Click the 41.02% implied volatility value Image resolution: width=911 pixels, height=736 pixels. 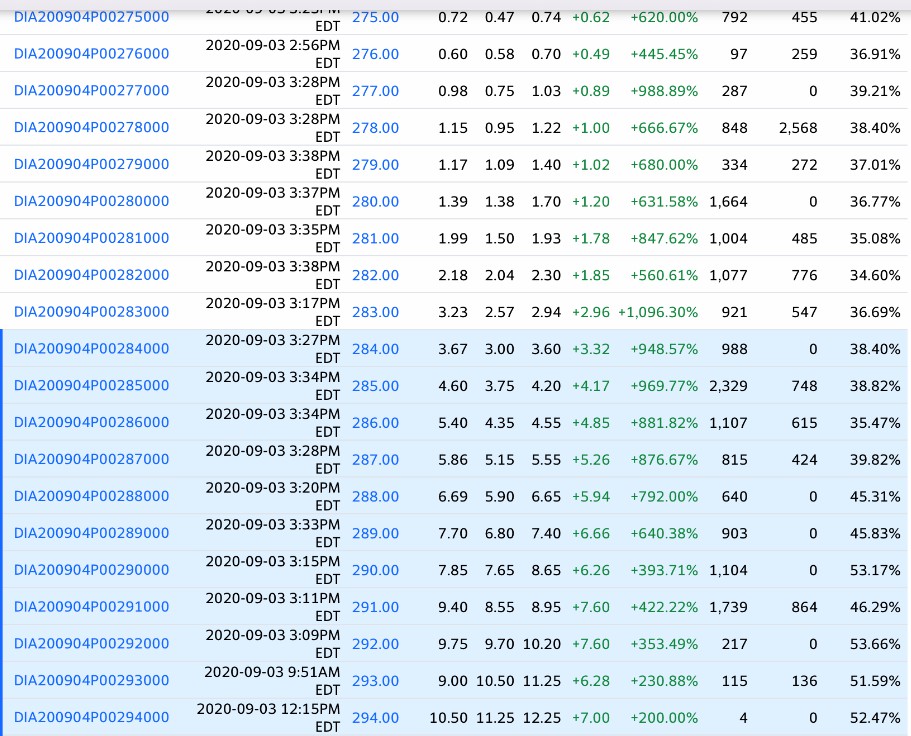875,17
